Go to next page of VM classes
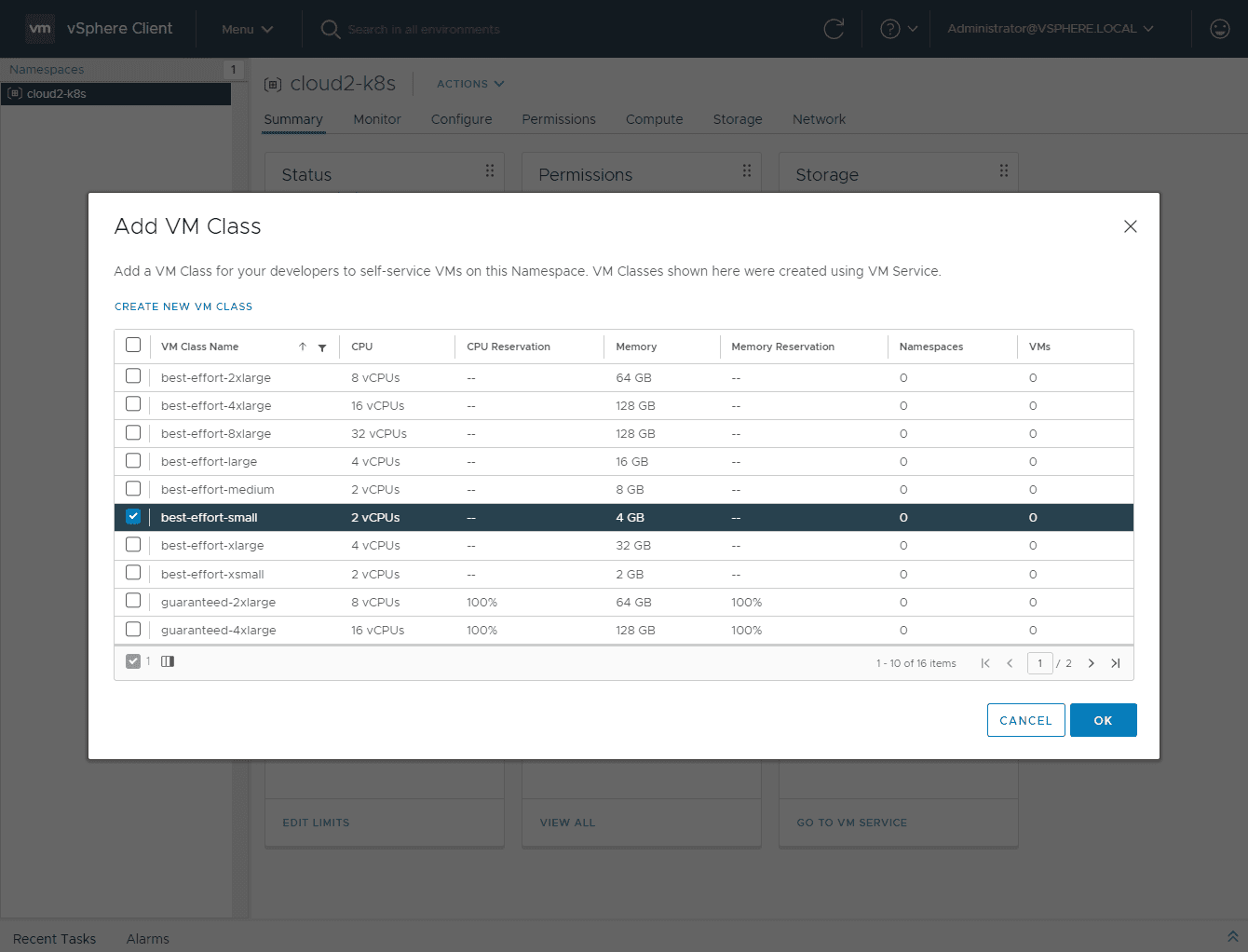The height and width of the screenshot is (952, 1248). point(1092,663)
